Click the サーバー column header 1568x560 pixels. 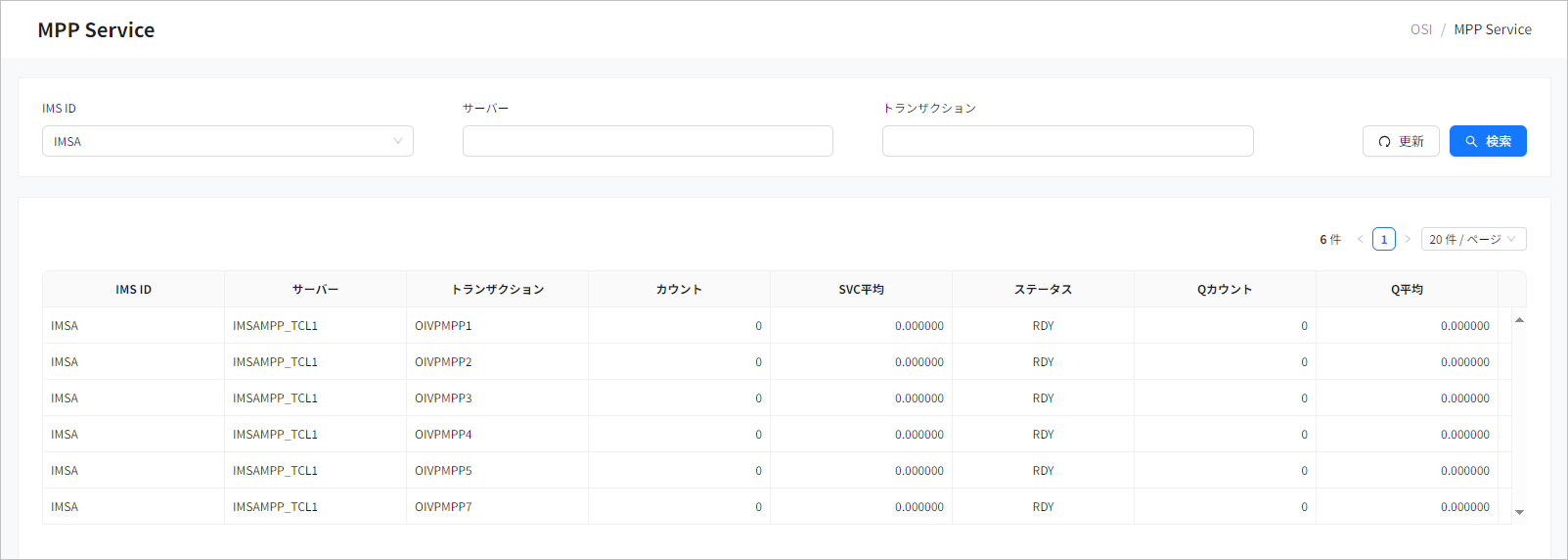coord(315,290)
